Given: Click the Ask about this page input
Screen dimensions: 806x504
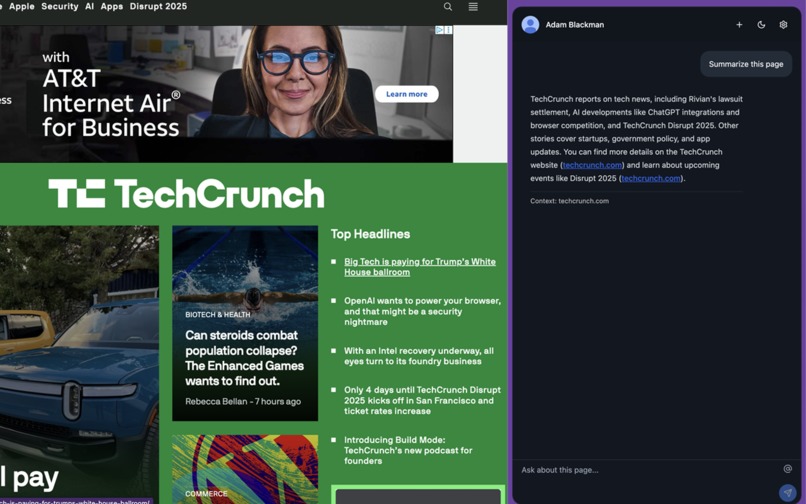Looking at the screenshot, I should (x=649, y=470).
